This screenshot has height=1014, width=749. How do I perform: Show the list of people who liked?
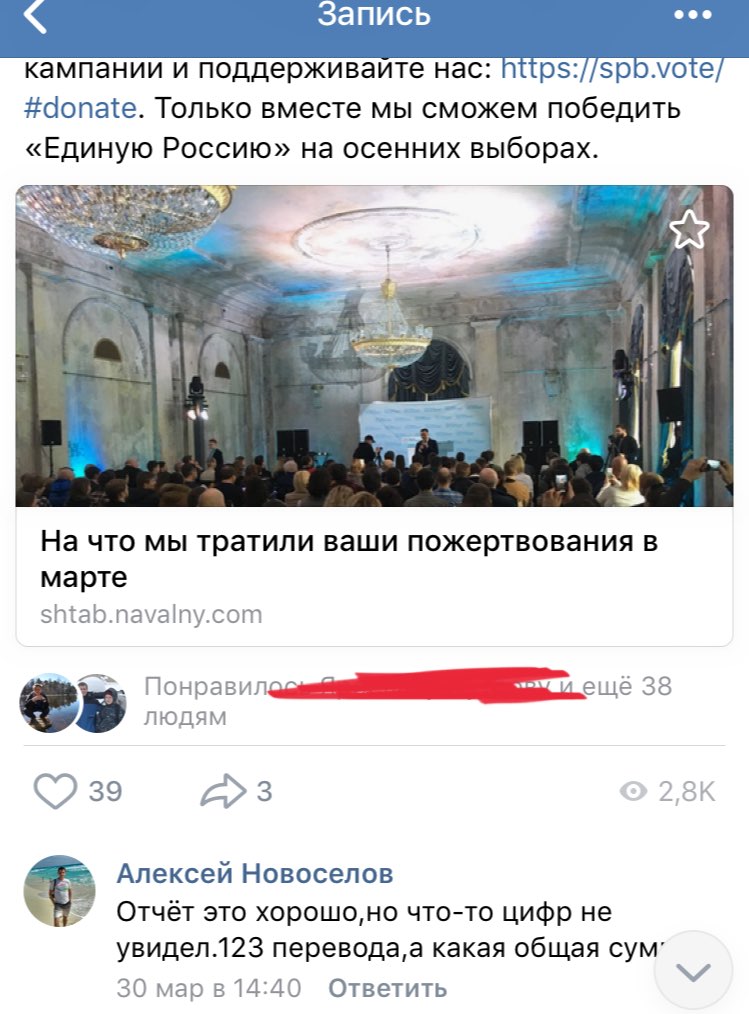point(407,701)
